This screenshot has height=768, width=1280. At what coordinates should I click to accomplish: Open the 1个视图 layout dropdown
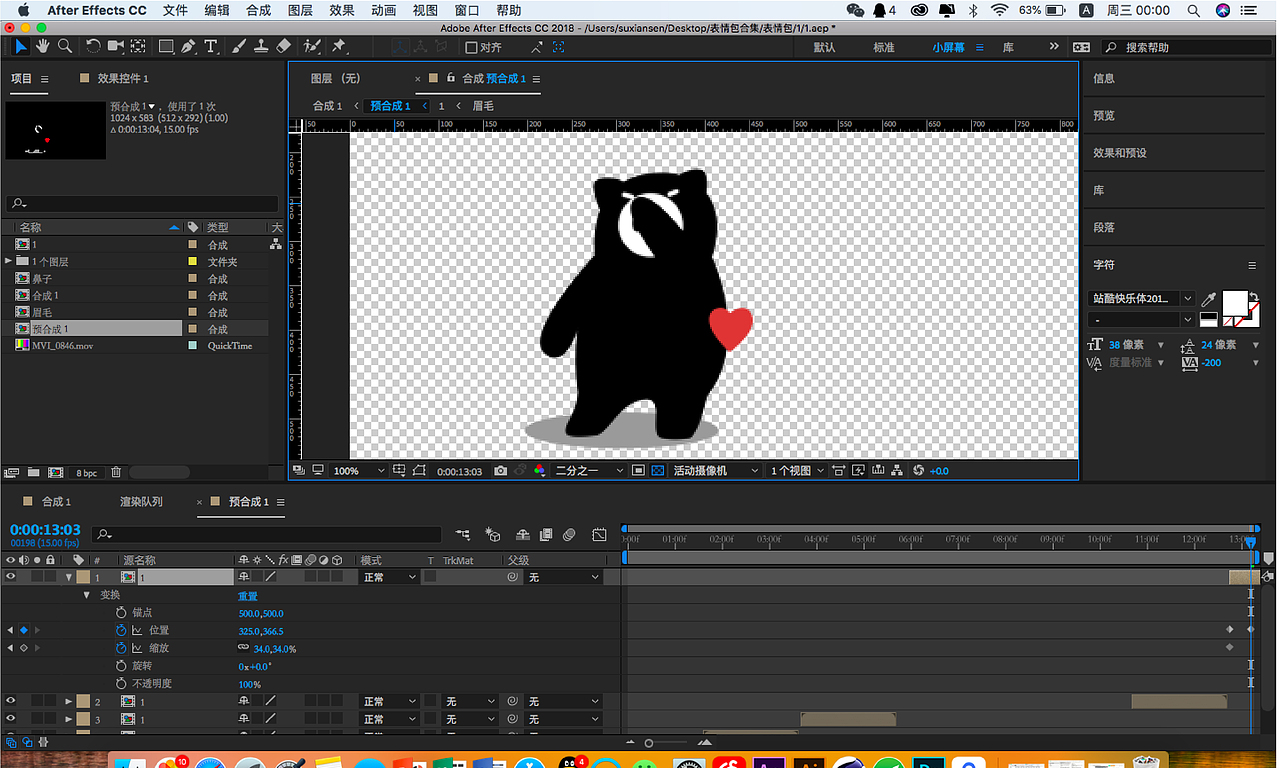tap(797, 471)
